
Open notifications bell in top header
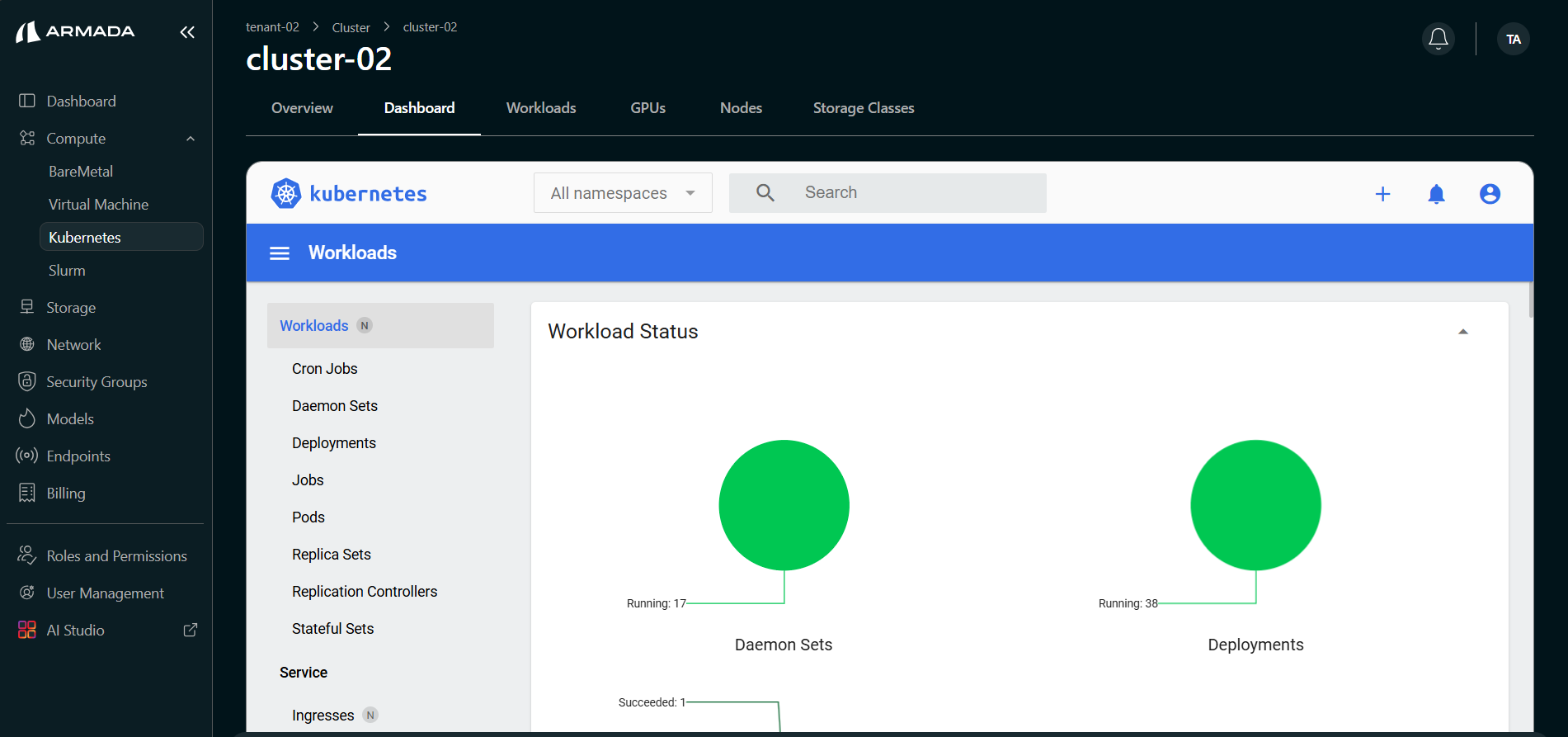pos(1439,39)
